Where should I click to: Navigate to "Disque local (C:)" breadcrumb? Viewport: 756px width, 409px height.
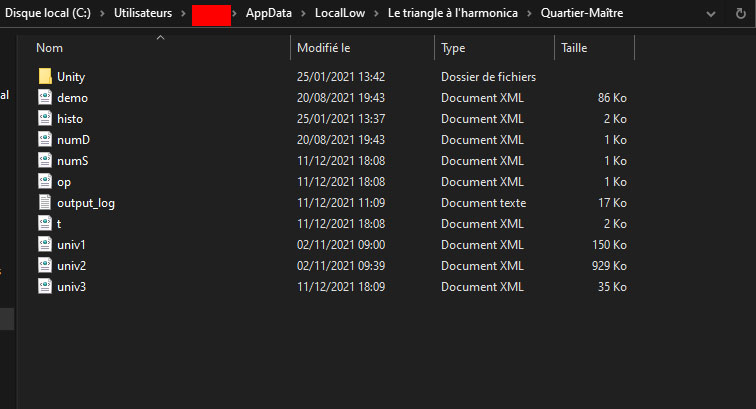(48, 13)
